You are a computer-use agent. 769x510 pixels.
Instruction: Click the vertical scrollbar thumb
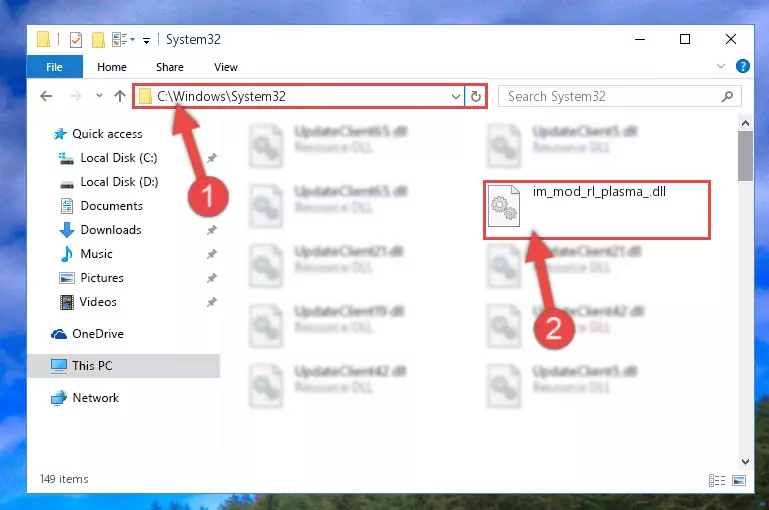click(x=745, y=156)
